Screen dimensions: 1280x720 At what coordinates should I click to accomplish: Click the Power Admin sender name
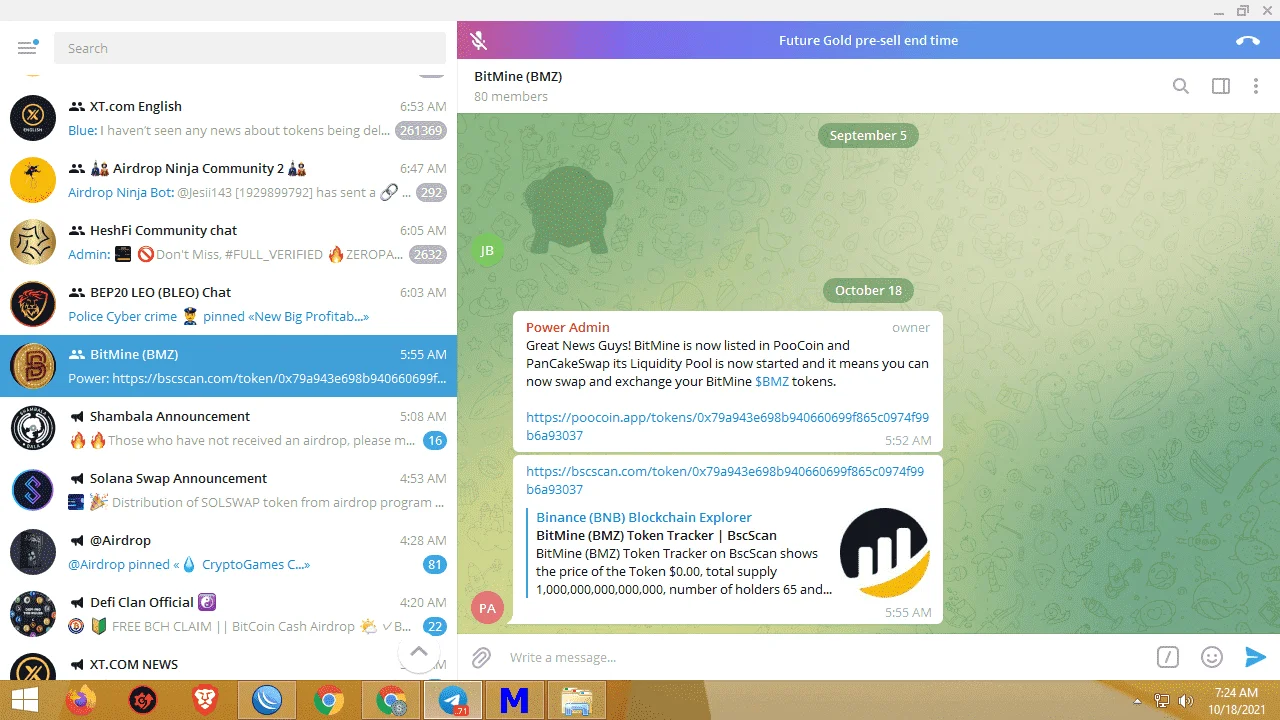(568, 327)
